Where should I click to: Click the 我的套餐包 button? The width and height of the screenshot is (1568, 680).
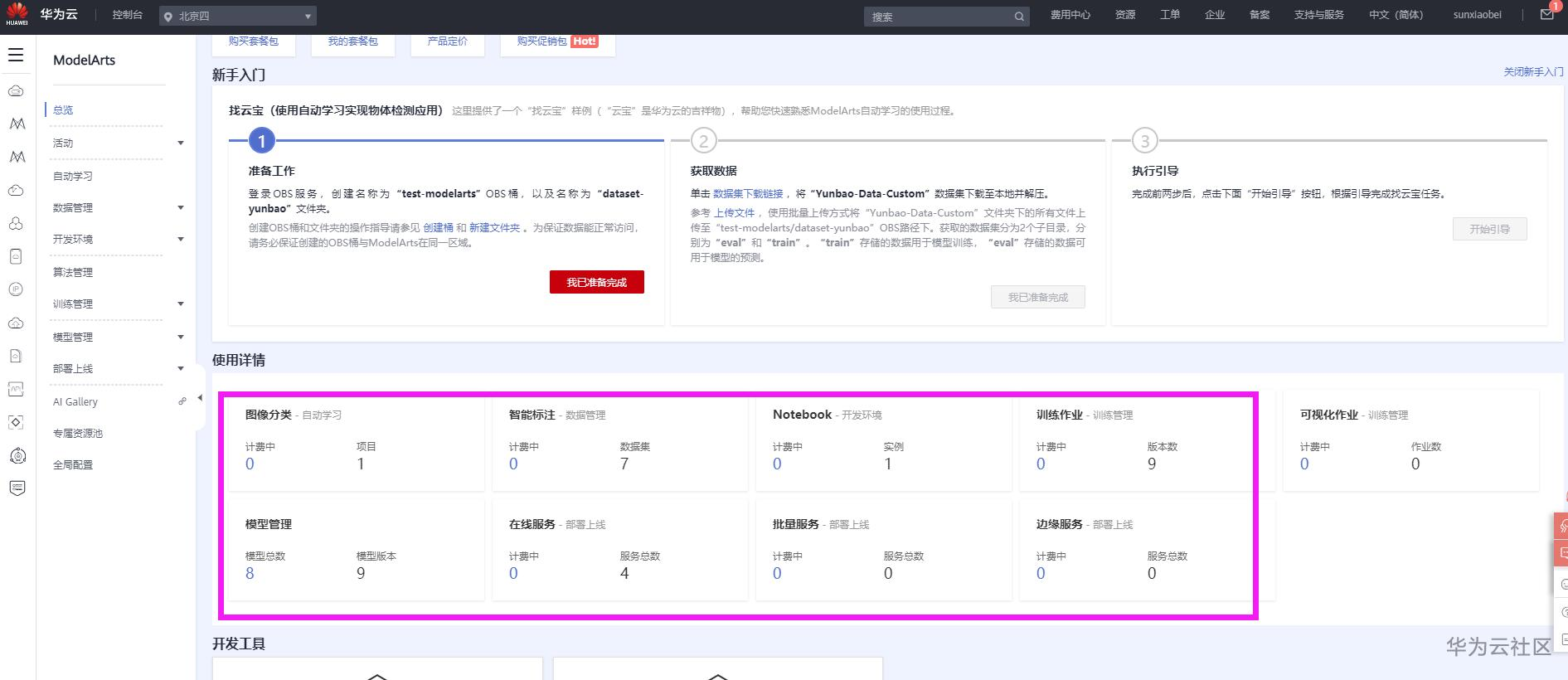tap(352, 43)
